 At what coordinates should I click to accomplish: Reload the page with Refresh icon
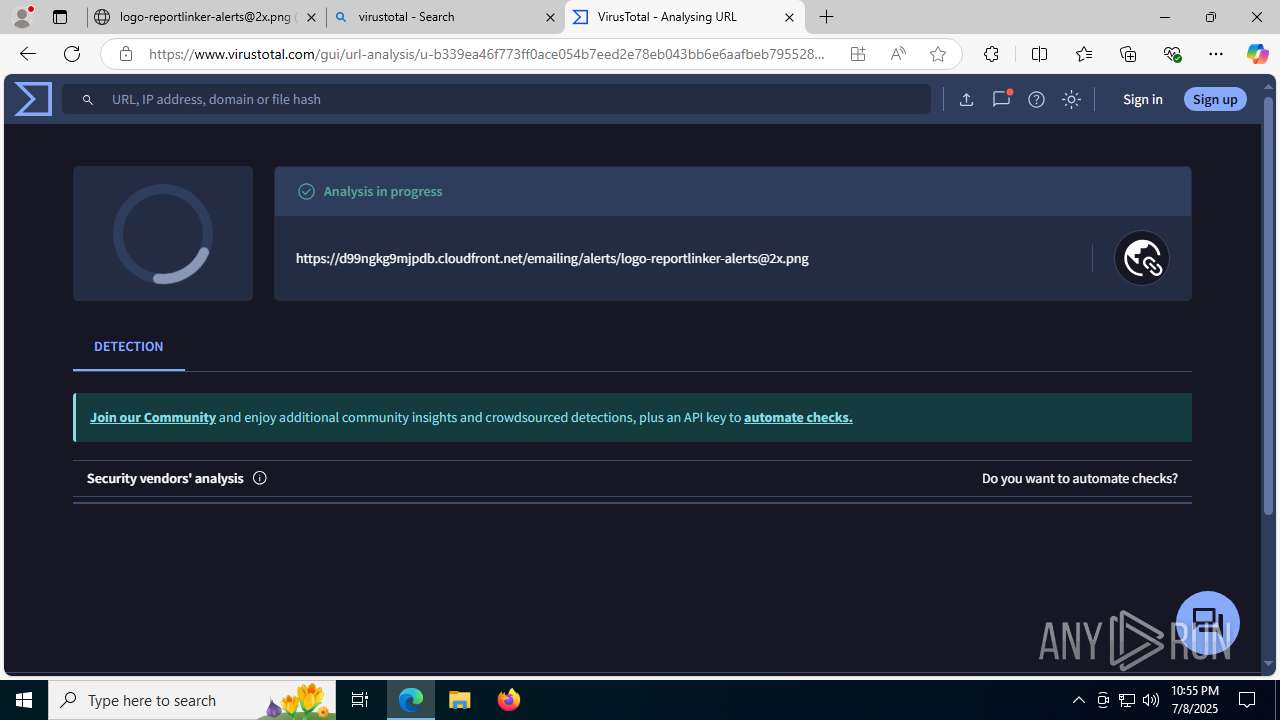[72, 54]
